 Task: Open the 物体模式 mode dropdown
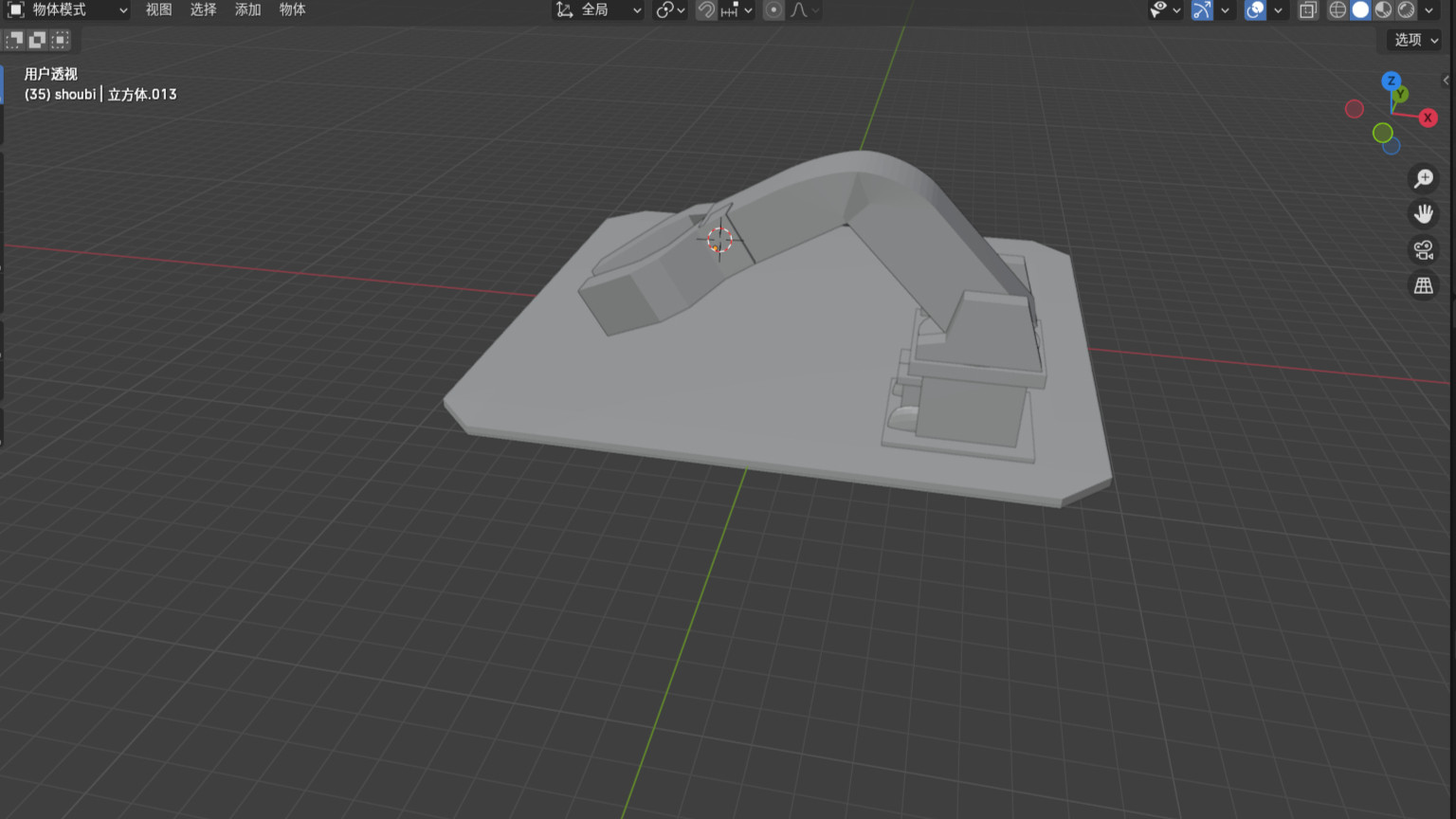(68, 9)
